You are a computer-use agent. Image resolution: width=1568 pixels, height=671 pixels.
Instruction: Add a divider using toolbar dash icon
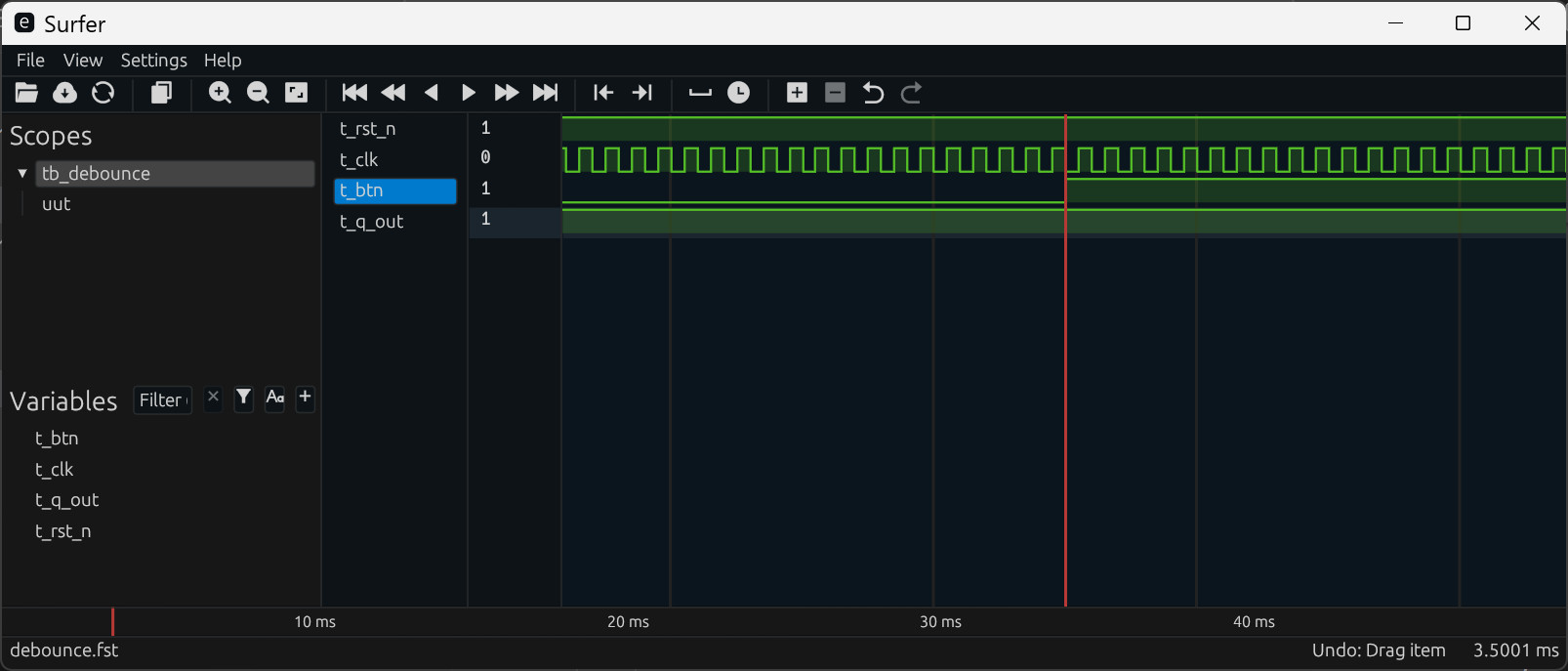(700, 93)
